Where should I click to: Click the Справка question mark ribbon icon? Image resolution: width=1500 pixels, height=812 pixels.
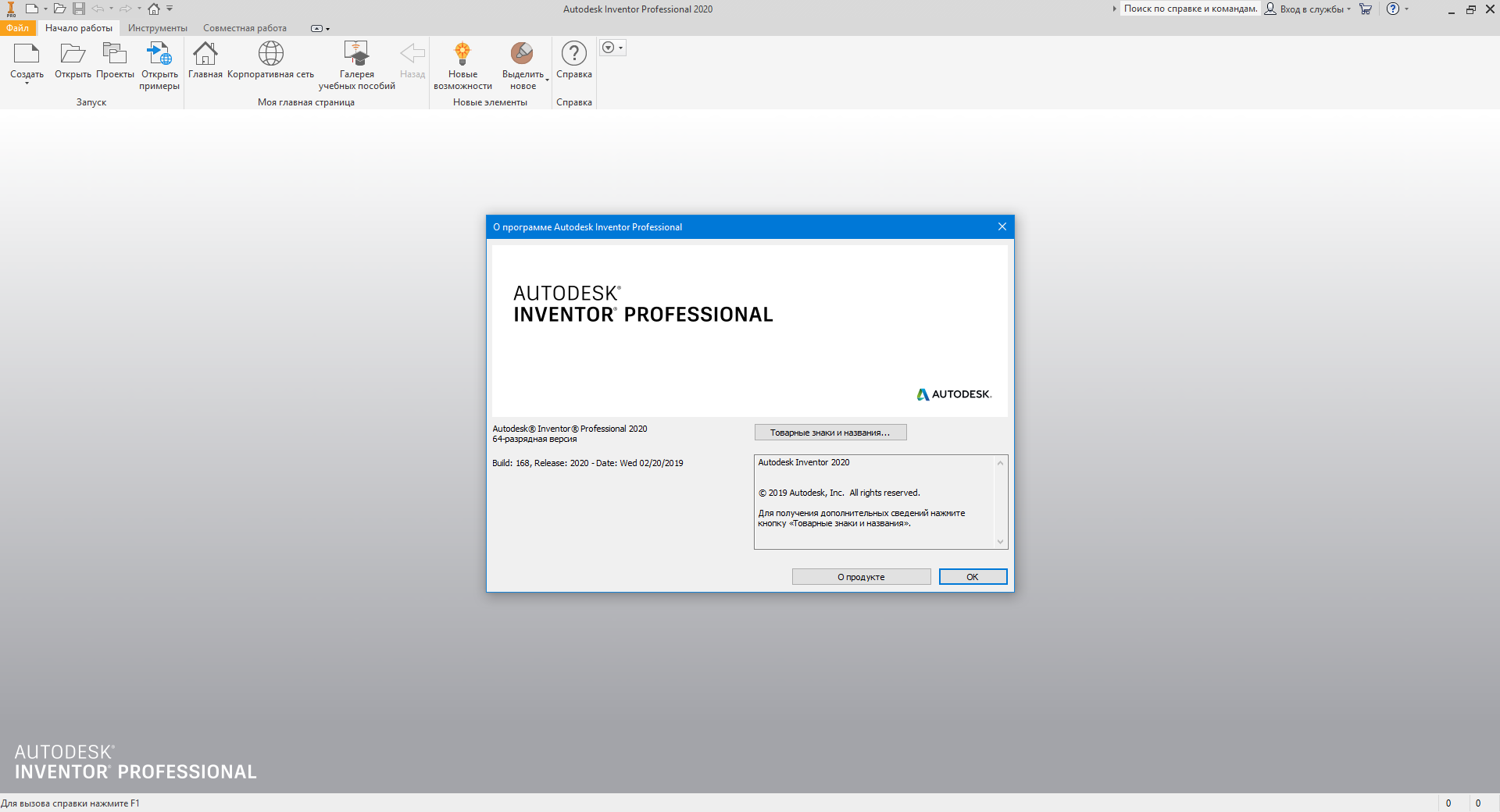[x=573, y=55]
